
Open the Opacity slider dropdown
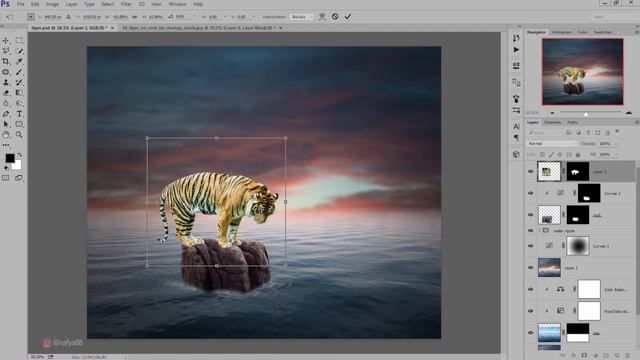pyautogui.click(x=617, y=144)
